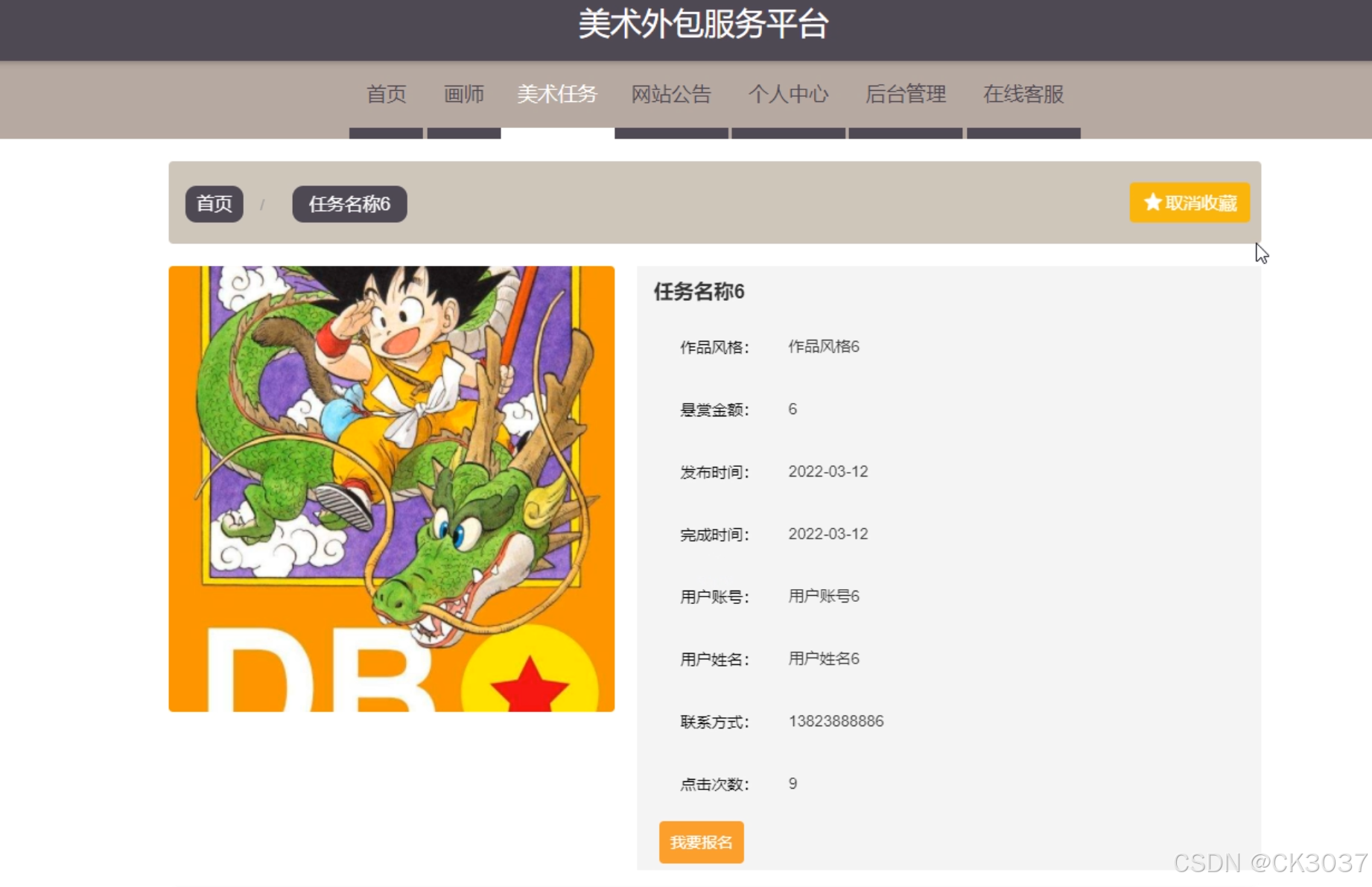
Task: Click the click count value 9
Action: point(793,783)
